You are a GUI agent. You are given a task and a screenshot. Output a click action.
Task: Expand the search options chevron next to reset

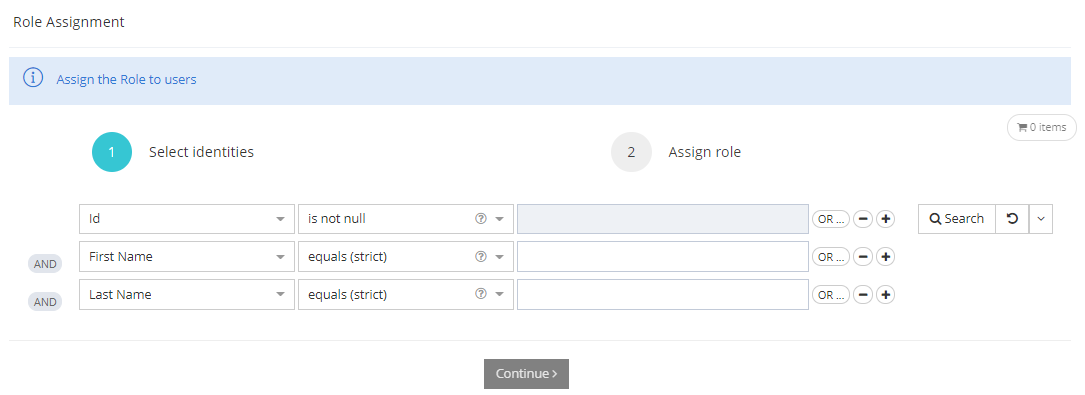(x=1041, y=219)
